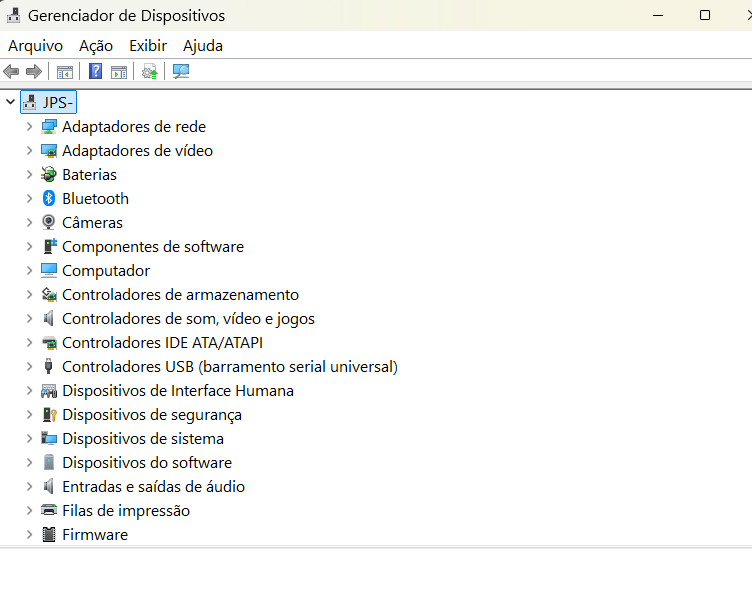Click the Baterias battery icon
Screen dimensions: 752x605
click(48, 175)
